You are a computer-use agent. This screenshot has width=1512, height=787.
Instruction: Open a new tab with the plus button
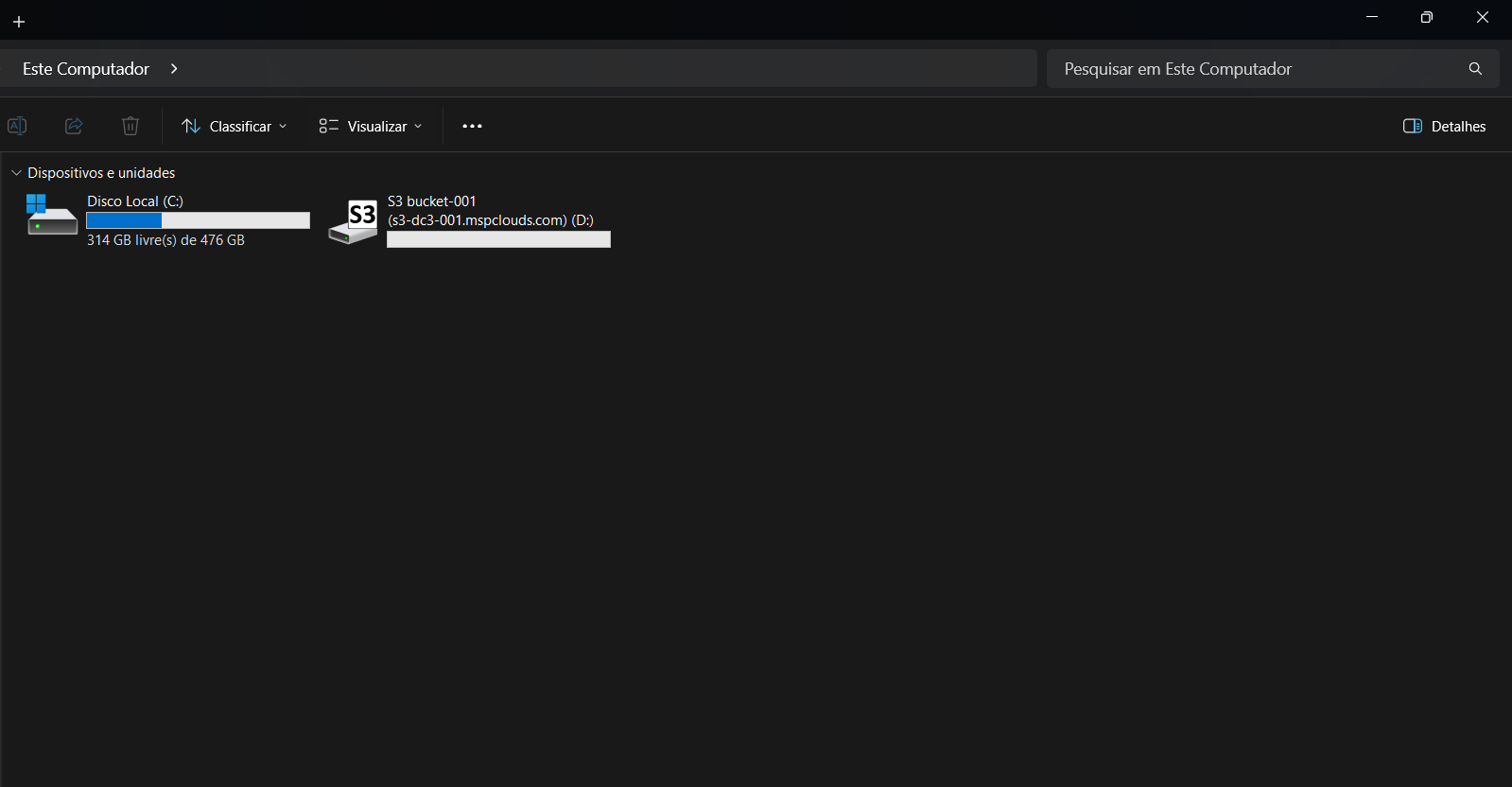[19, 22]
